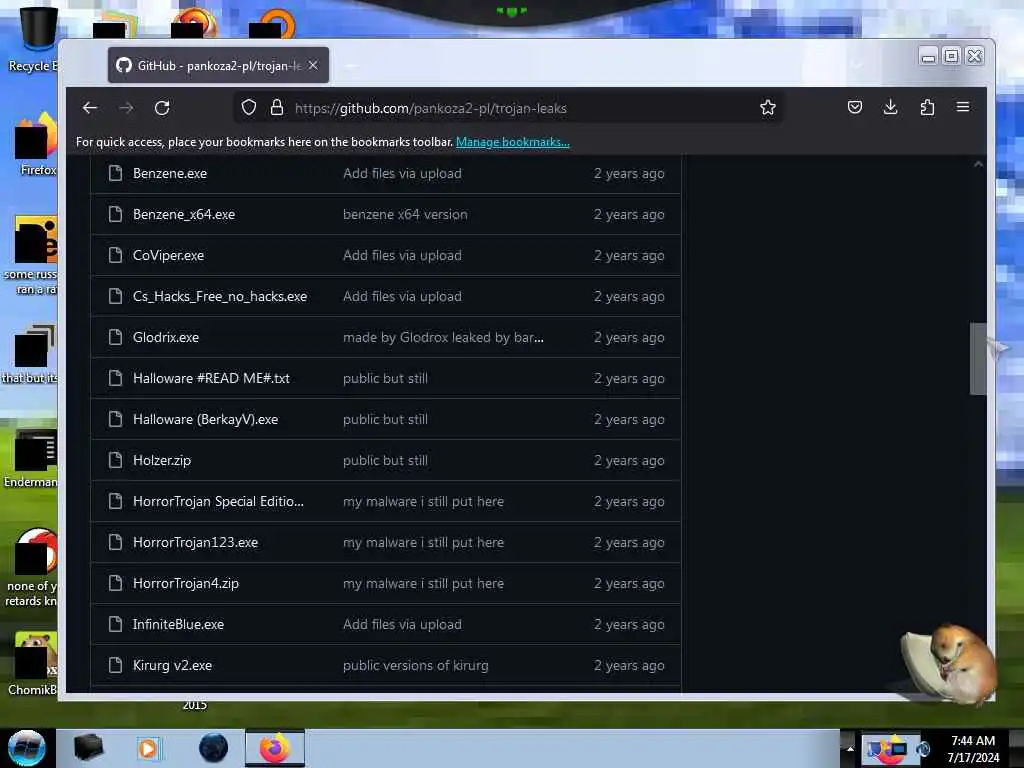This screenshot has width=1024, height=768.
Task: Open the black box taskbar icon
Action: (89, 748)
